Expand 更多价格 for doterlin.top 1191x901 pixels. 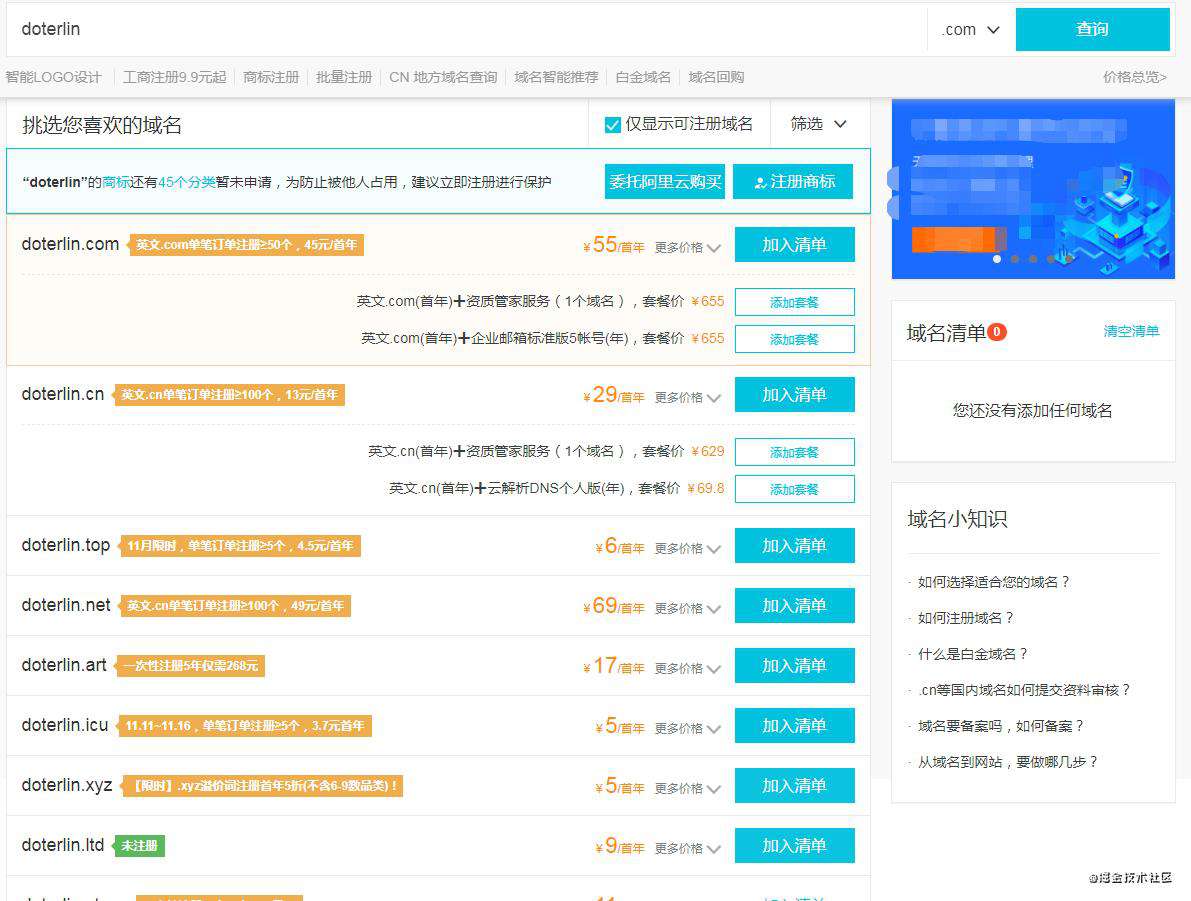(x=687, y=549)
